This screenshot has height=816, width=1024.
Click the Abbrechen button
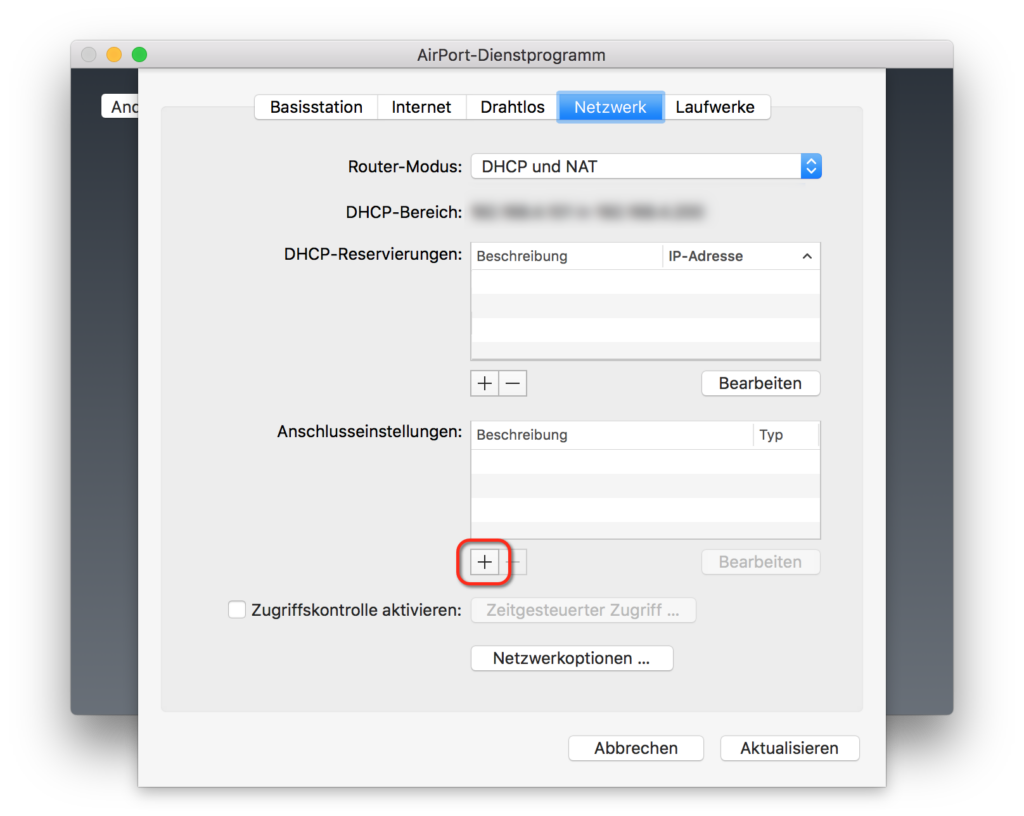636,748
